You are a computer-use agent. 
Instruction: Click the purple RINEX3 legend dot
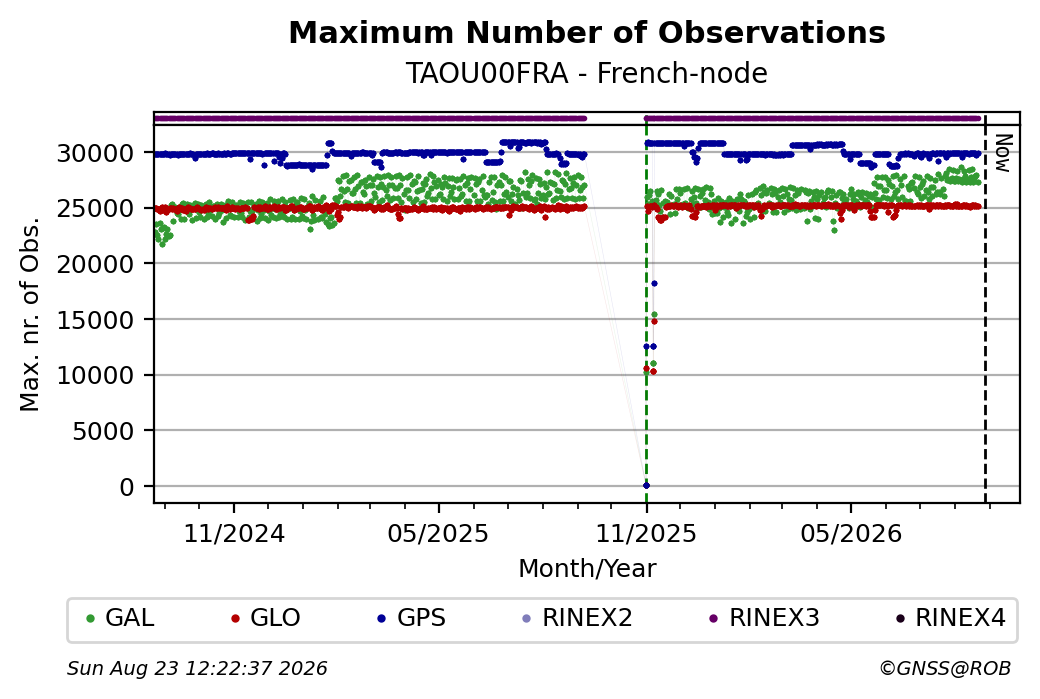(x=714, y=619)
